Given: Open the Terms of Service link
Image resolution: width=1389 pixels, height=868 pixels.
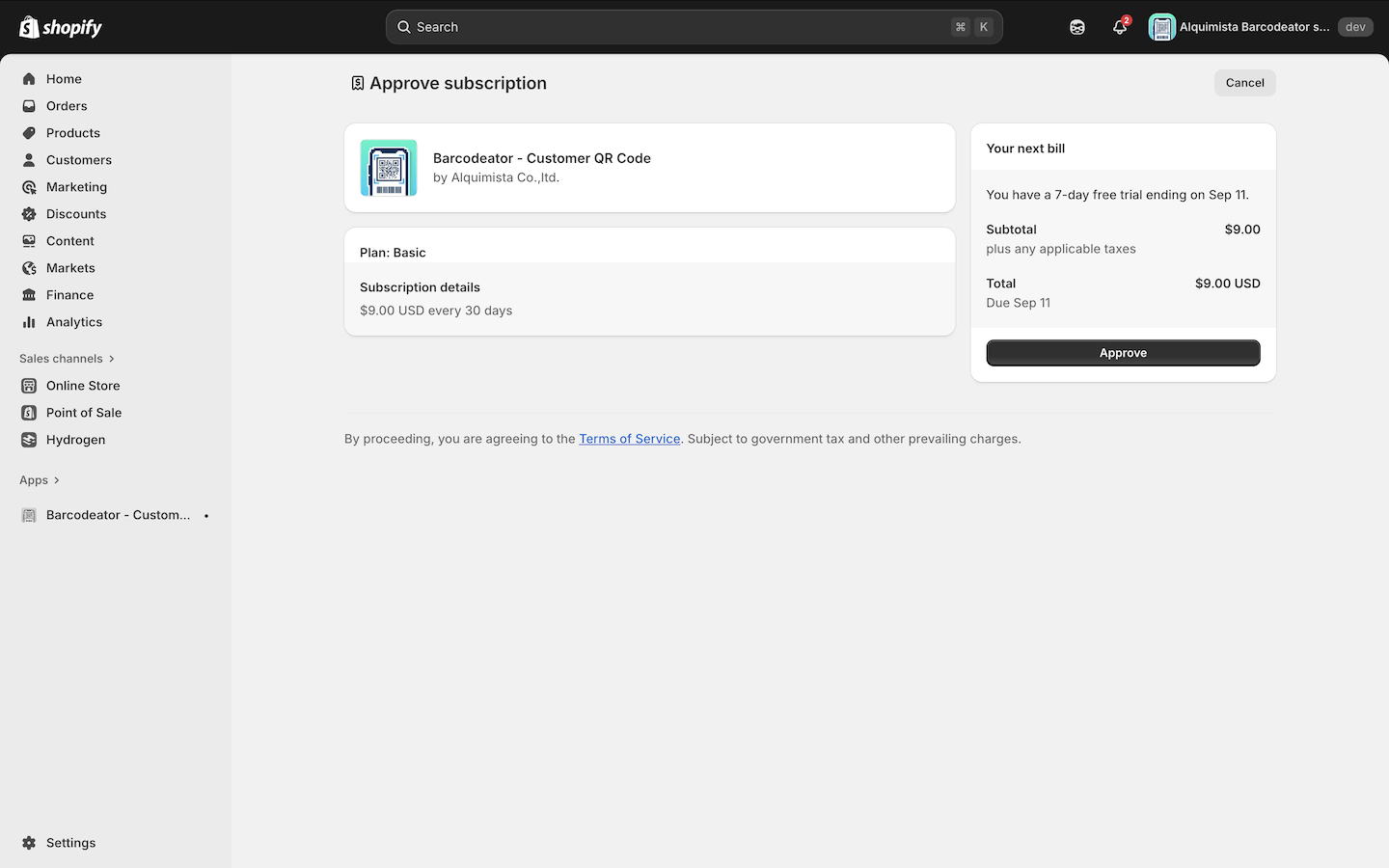Looking at the screenshot, I should tap(629, 439).
